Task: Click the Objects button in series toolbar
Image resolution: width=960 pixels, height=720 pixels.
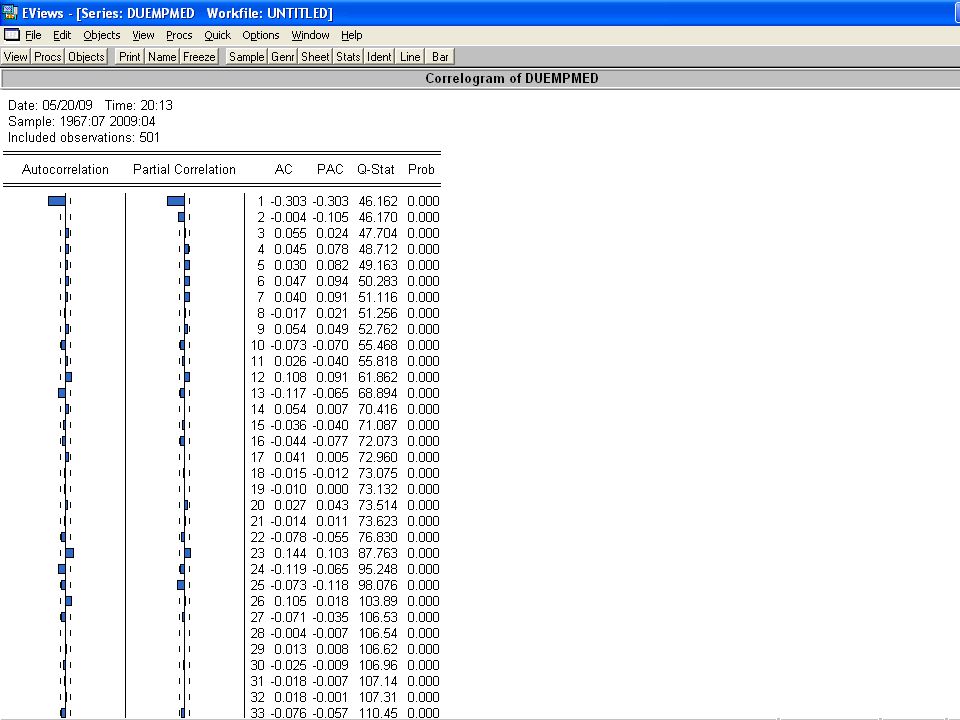Action: (x=86, y=57)
